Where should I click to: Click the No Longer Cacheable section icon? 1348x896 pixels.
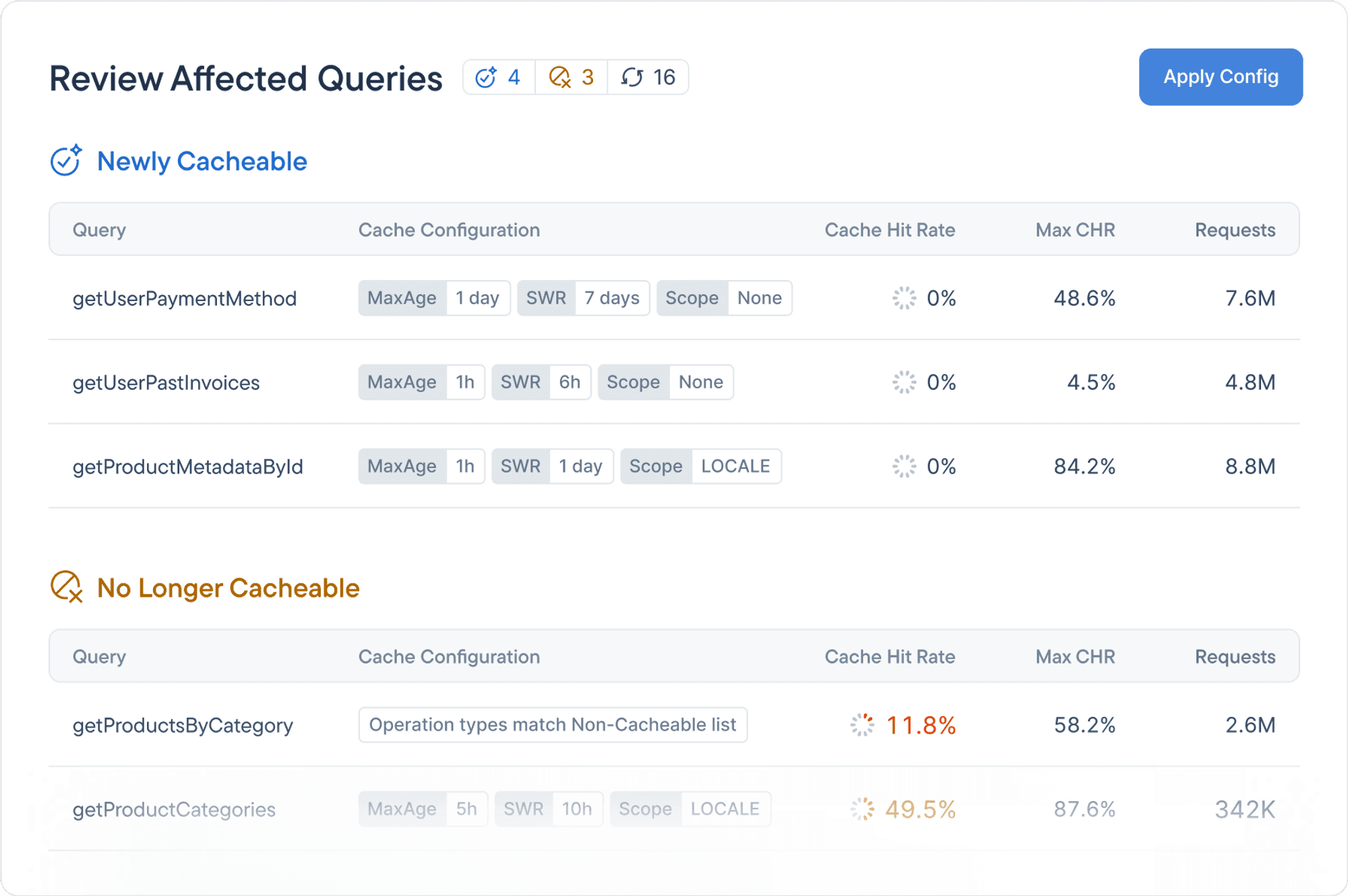(x=67, y=587)
